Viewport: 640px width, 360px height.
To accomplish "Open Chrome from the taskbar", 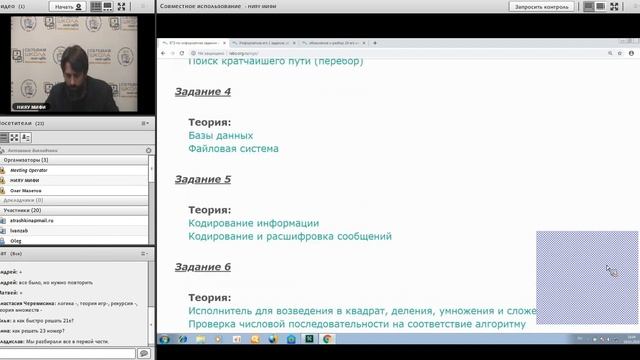I will click(327, 339).
